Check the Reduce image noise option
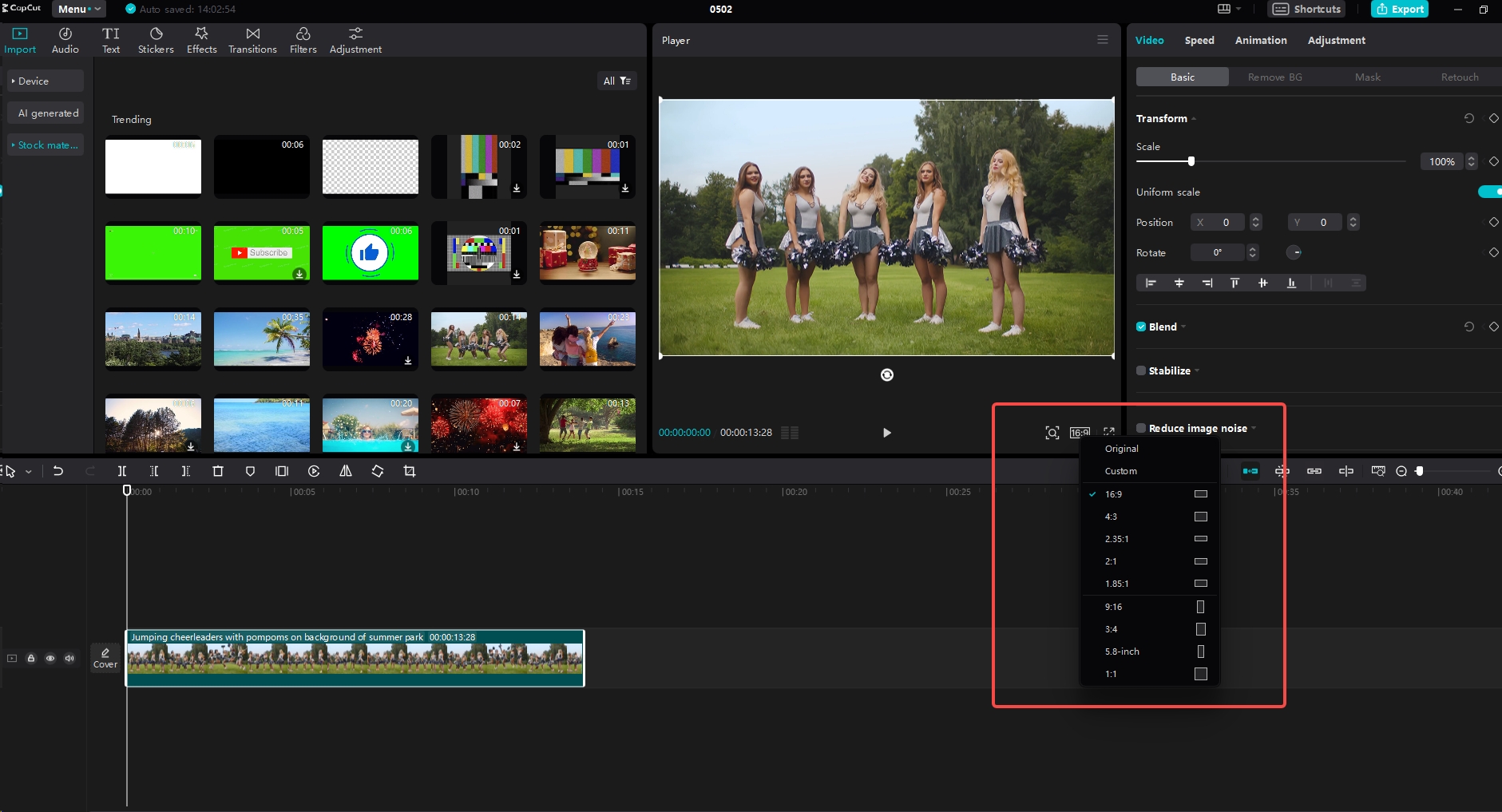The width and height of the screenshot is (1502, 812). pyautogui.click(x=1140, y=428)
